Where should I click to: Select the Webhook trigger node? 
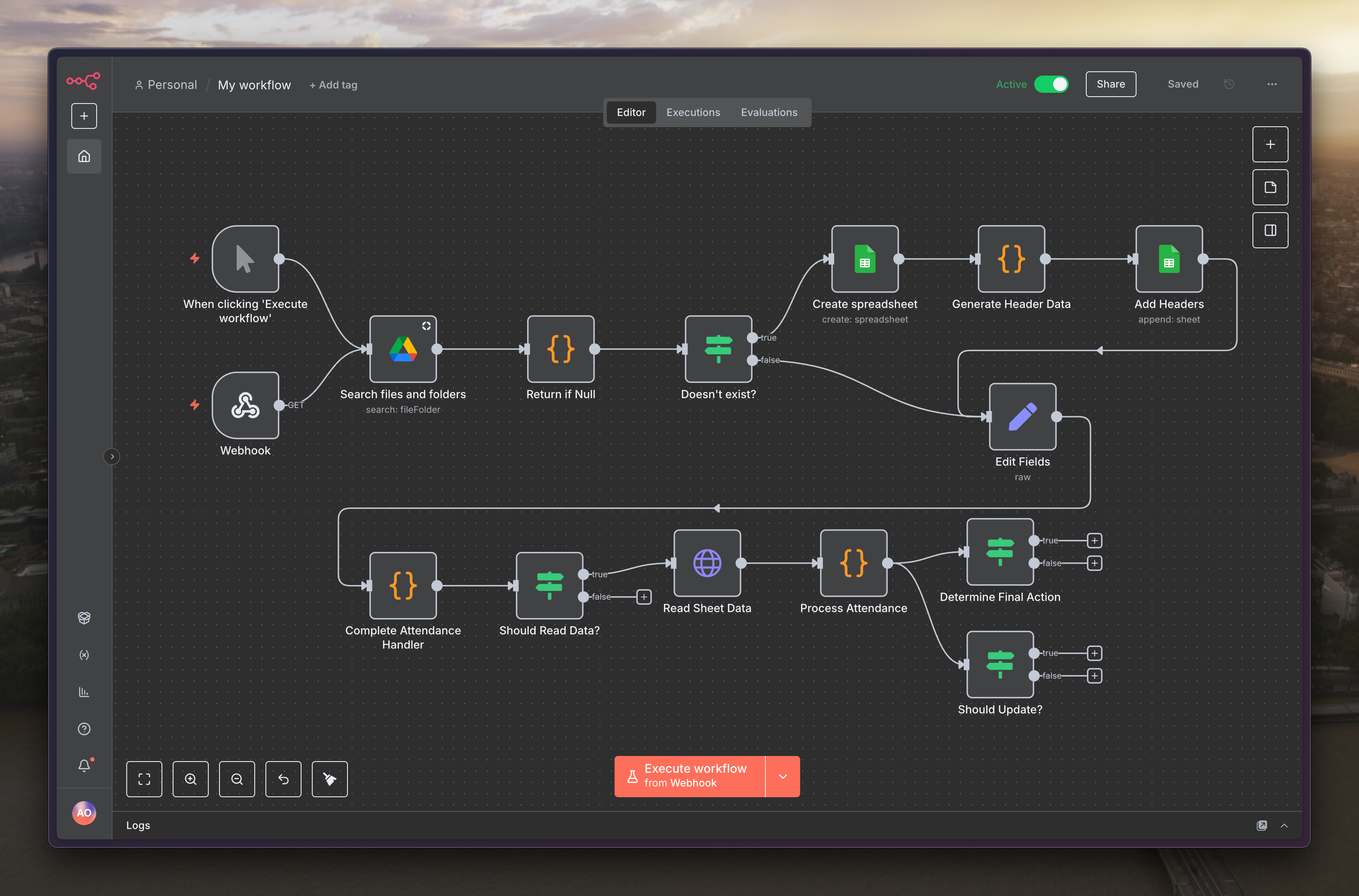click(245, 405)
